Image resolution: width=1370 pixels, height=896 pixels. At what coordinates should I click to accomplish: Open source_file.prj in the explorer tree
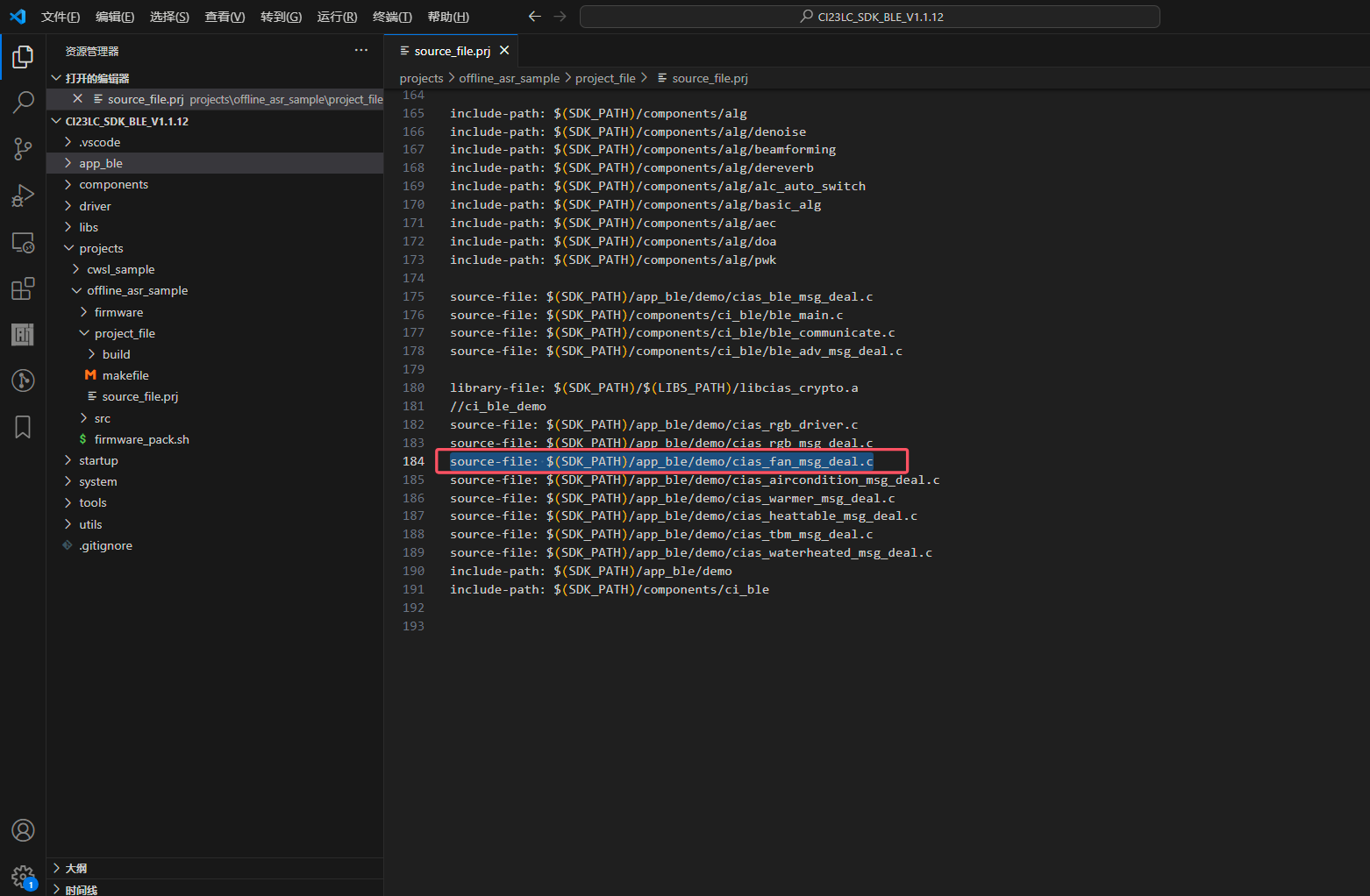pyautogui.click(x=215, y=396)
